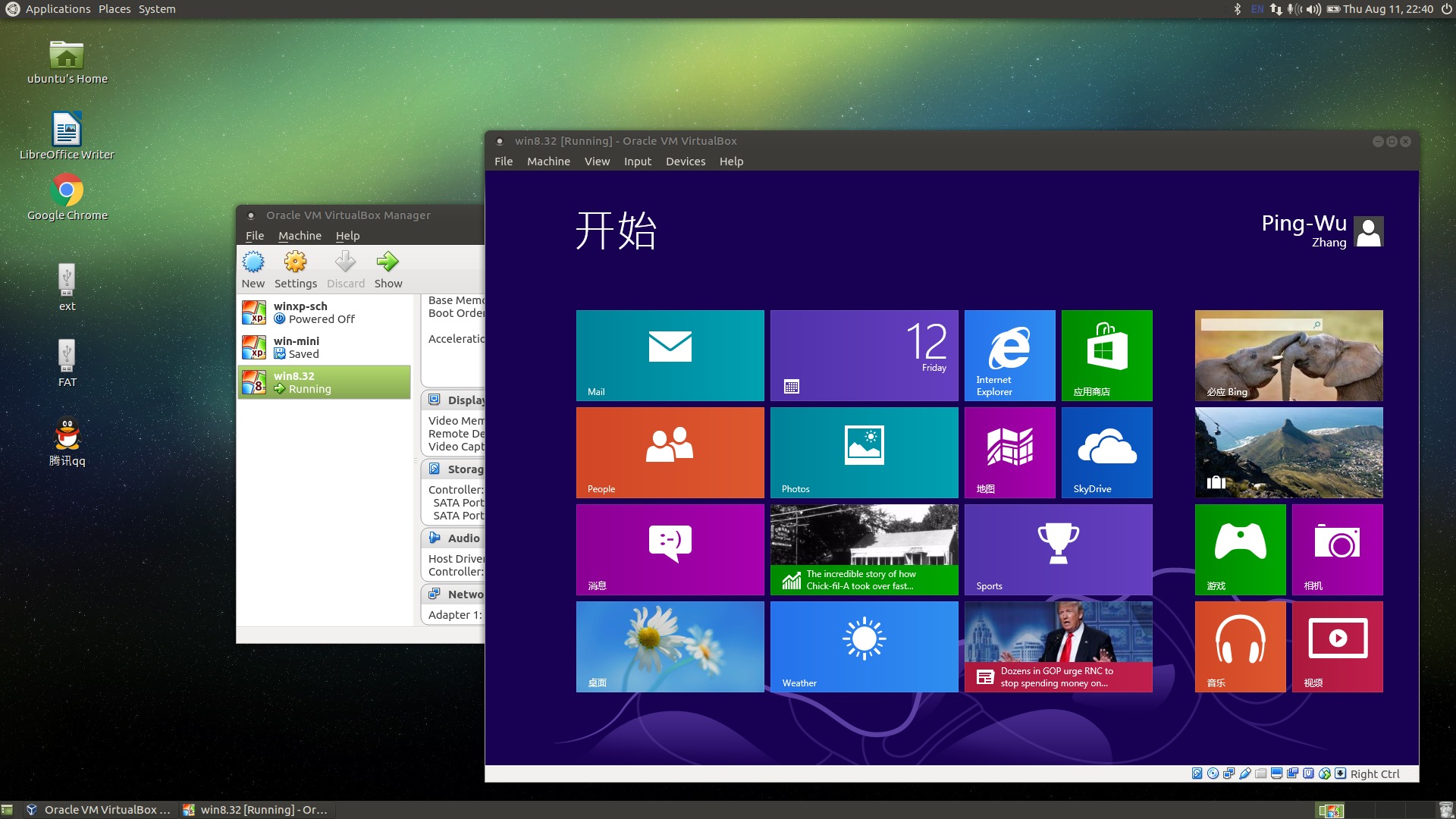Click video capture icon in VM status bar

pyautogui.click(x=1292, y=773)
